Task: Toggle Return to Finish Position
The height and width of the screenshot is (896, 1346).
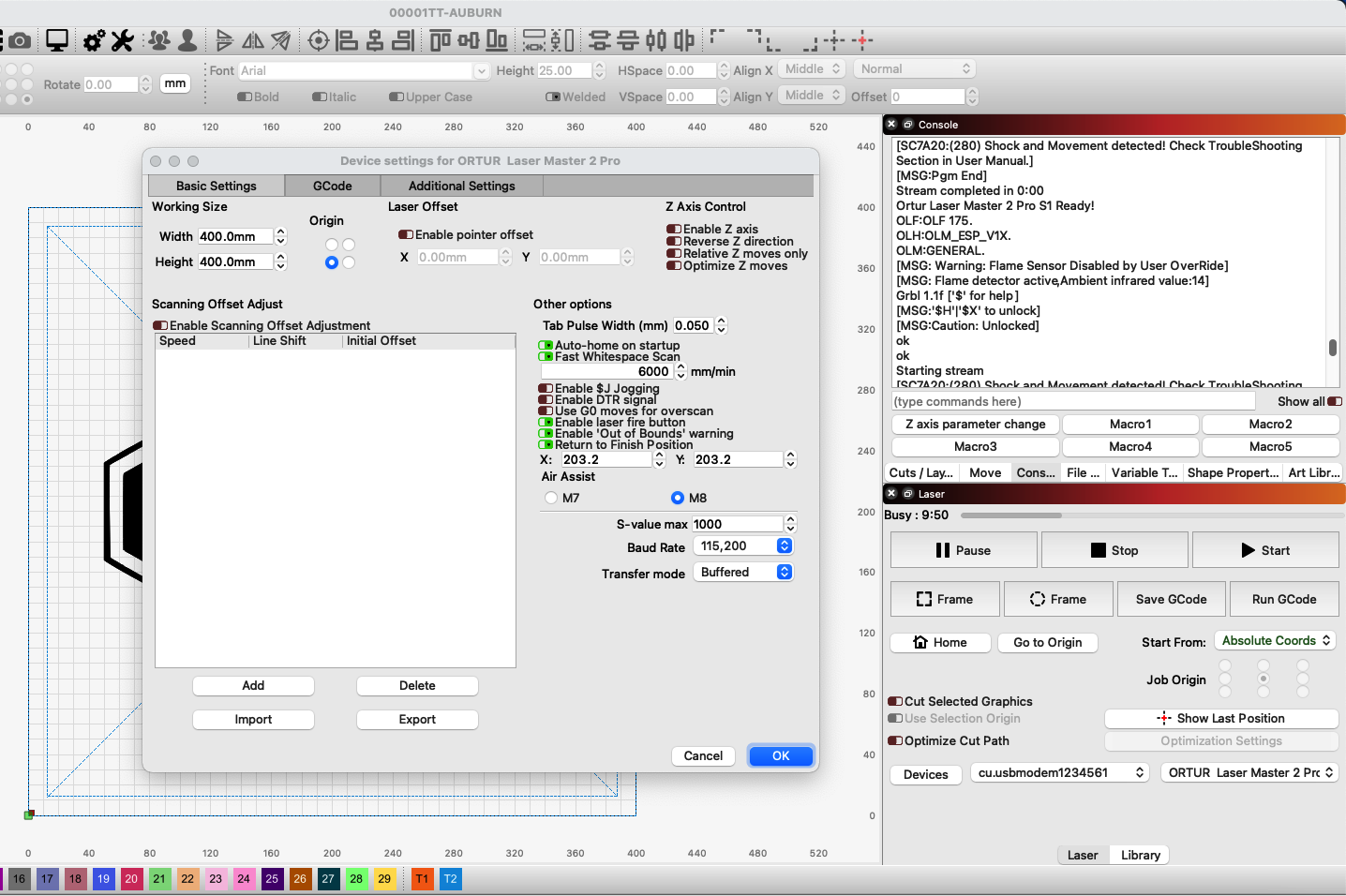Action: (x=546, y=444)
